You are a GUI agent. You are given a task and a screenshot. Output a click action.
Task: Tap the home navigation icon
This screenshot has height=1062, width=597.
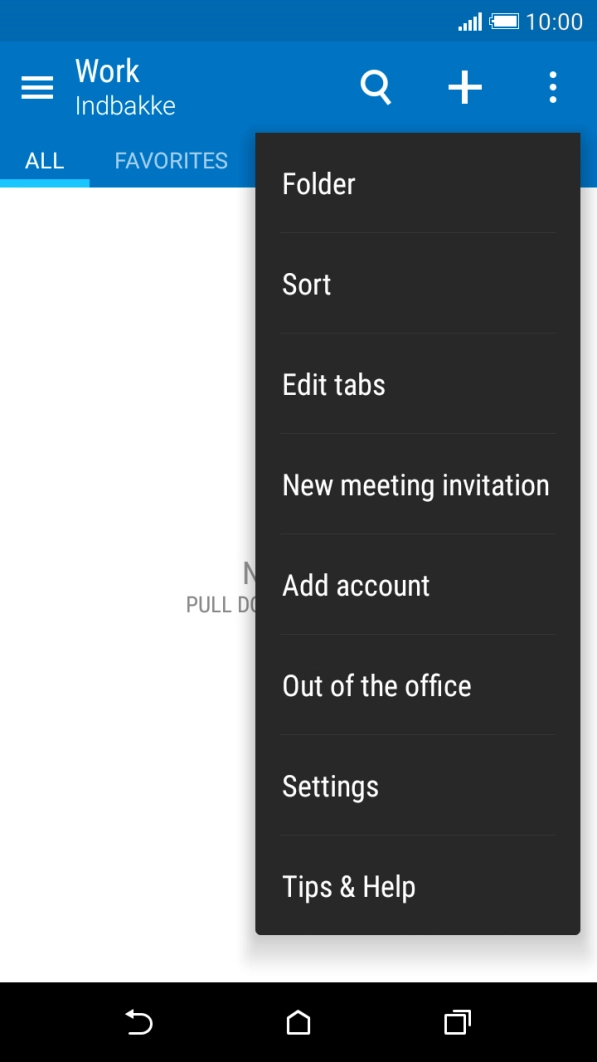298,1023
